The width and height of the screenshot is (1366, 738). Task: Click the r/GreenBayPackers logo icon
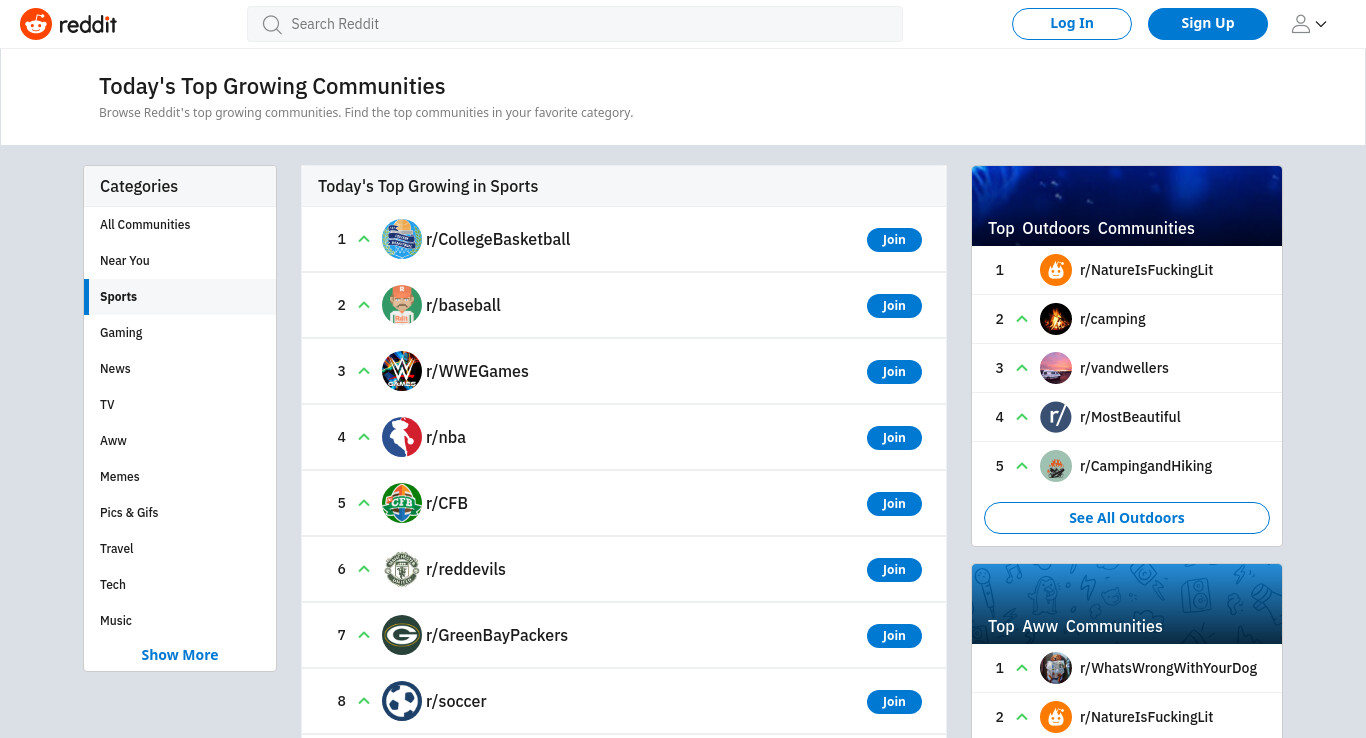coord(402,635)
